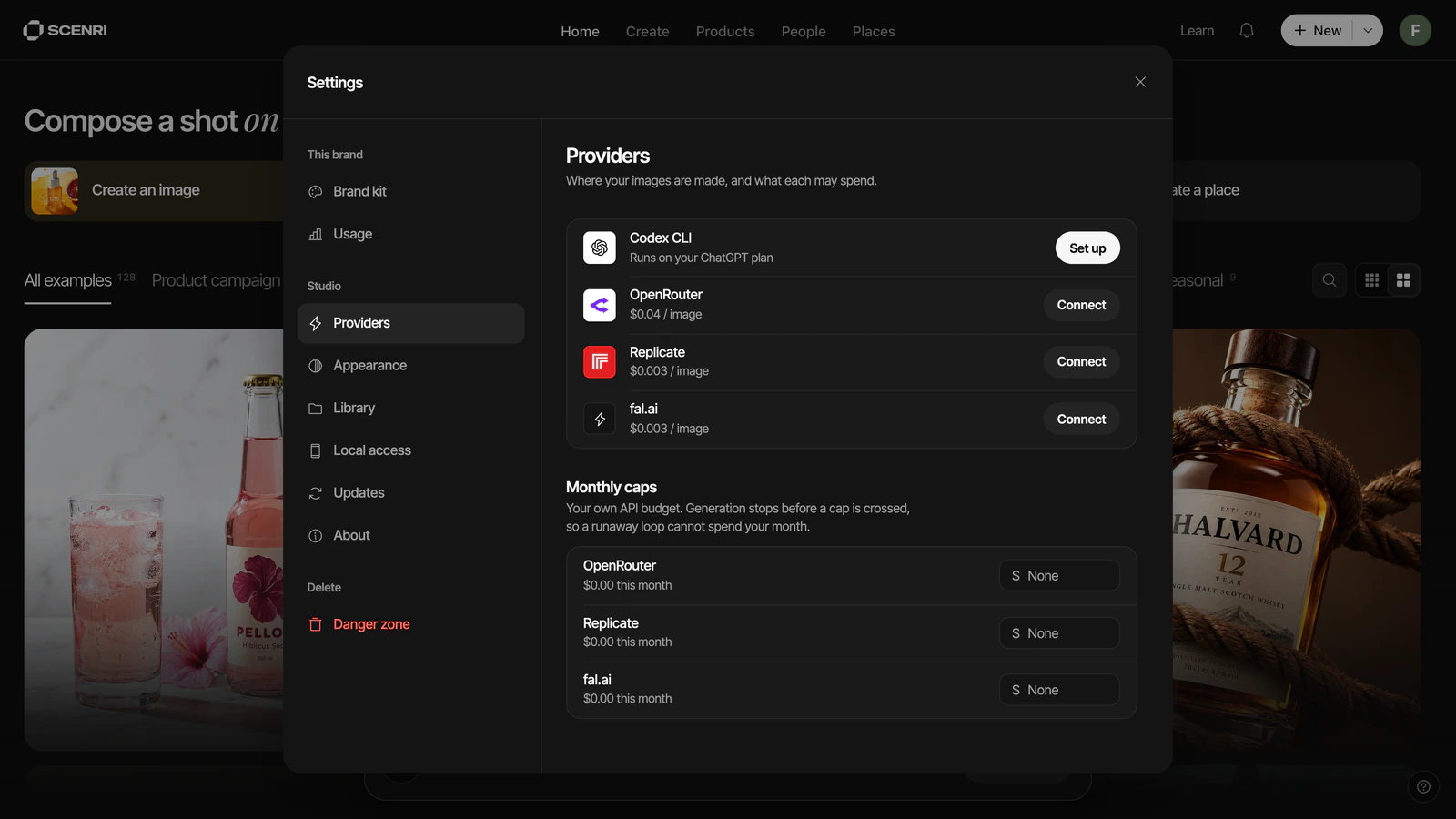Click the Replicate provider icon

click(x=600, y=362)
